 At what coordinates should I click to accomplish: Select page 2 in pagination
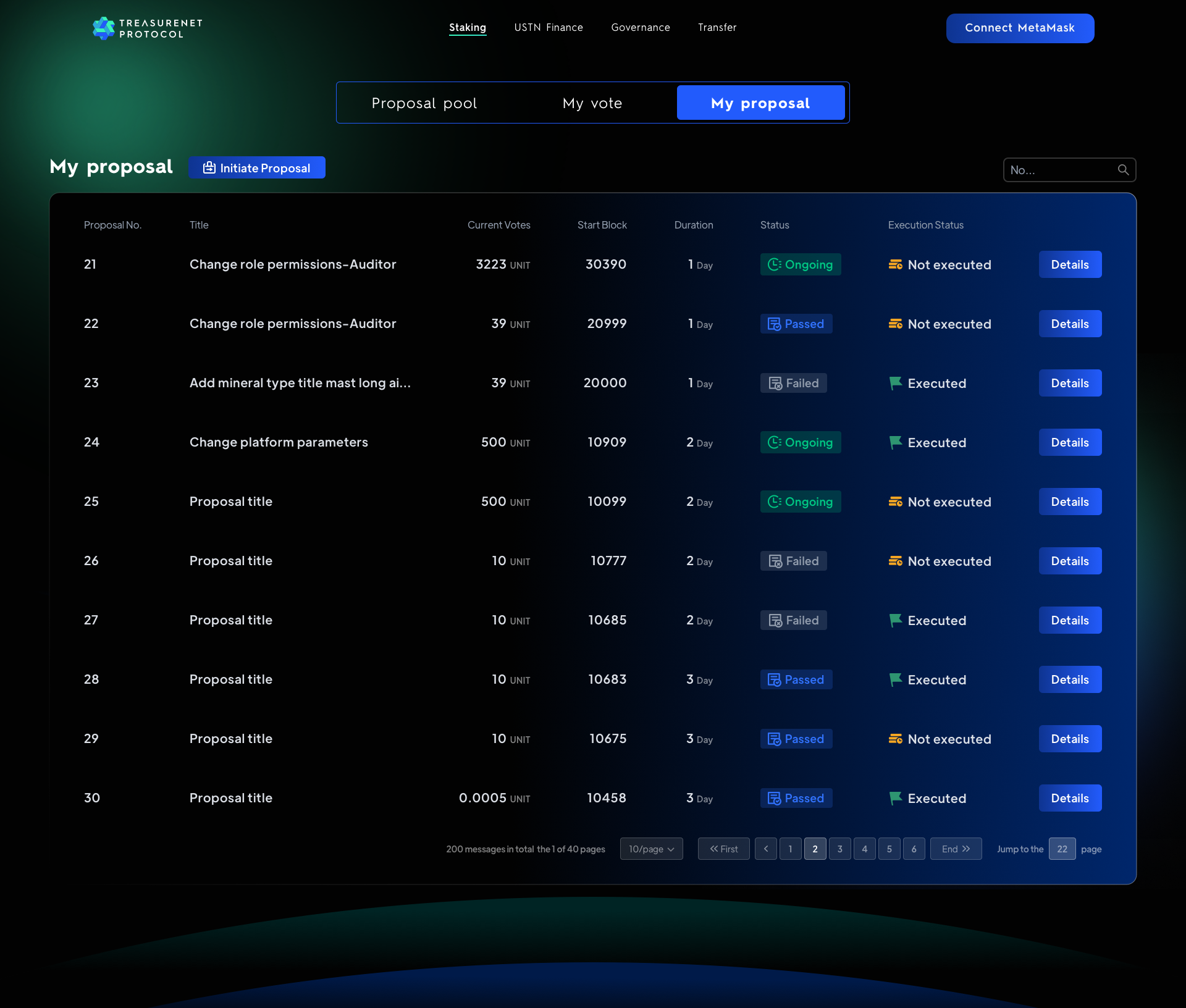(815, 849)
